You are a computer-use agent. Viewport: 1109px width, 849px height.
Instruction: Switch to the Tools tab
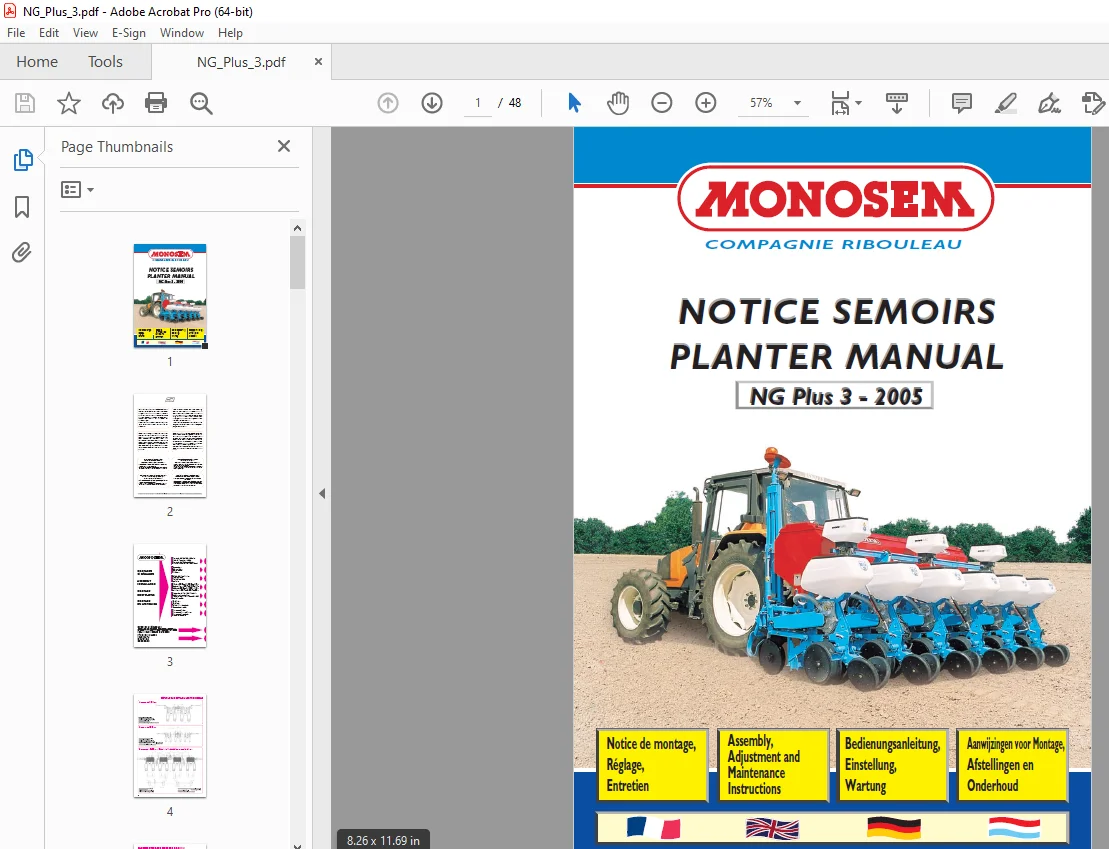coord(105,62)
